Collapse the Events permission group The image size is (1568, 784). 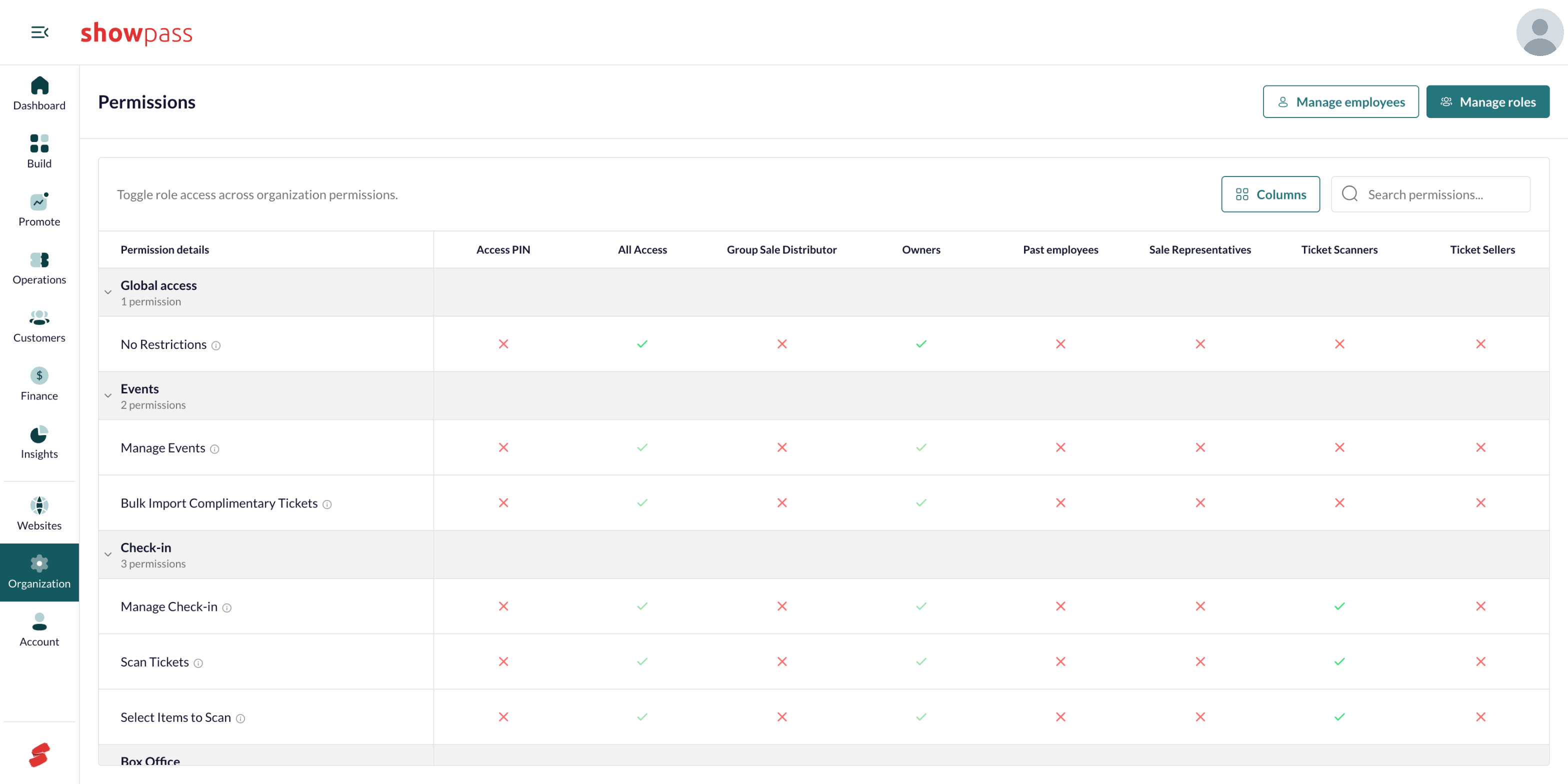107,395
